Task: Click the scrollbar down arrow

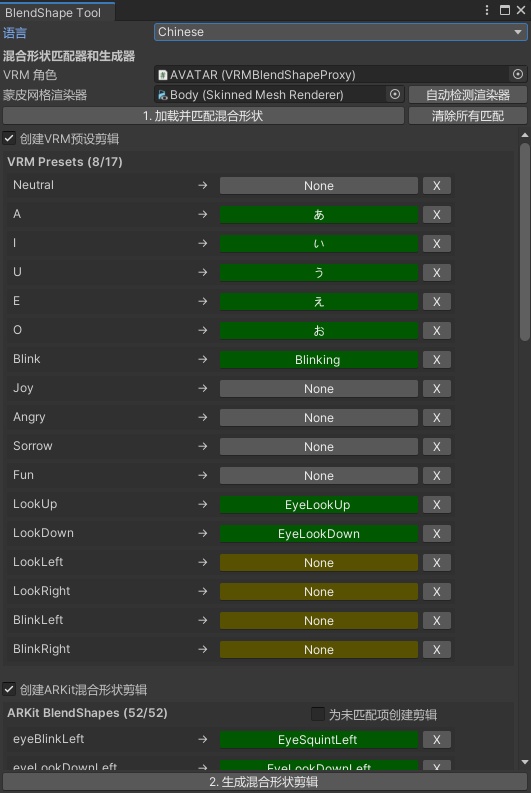Action: pos(524,762)
